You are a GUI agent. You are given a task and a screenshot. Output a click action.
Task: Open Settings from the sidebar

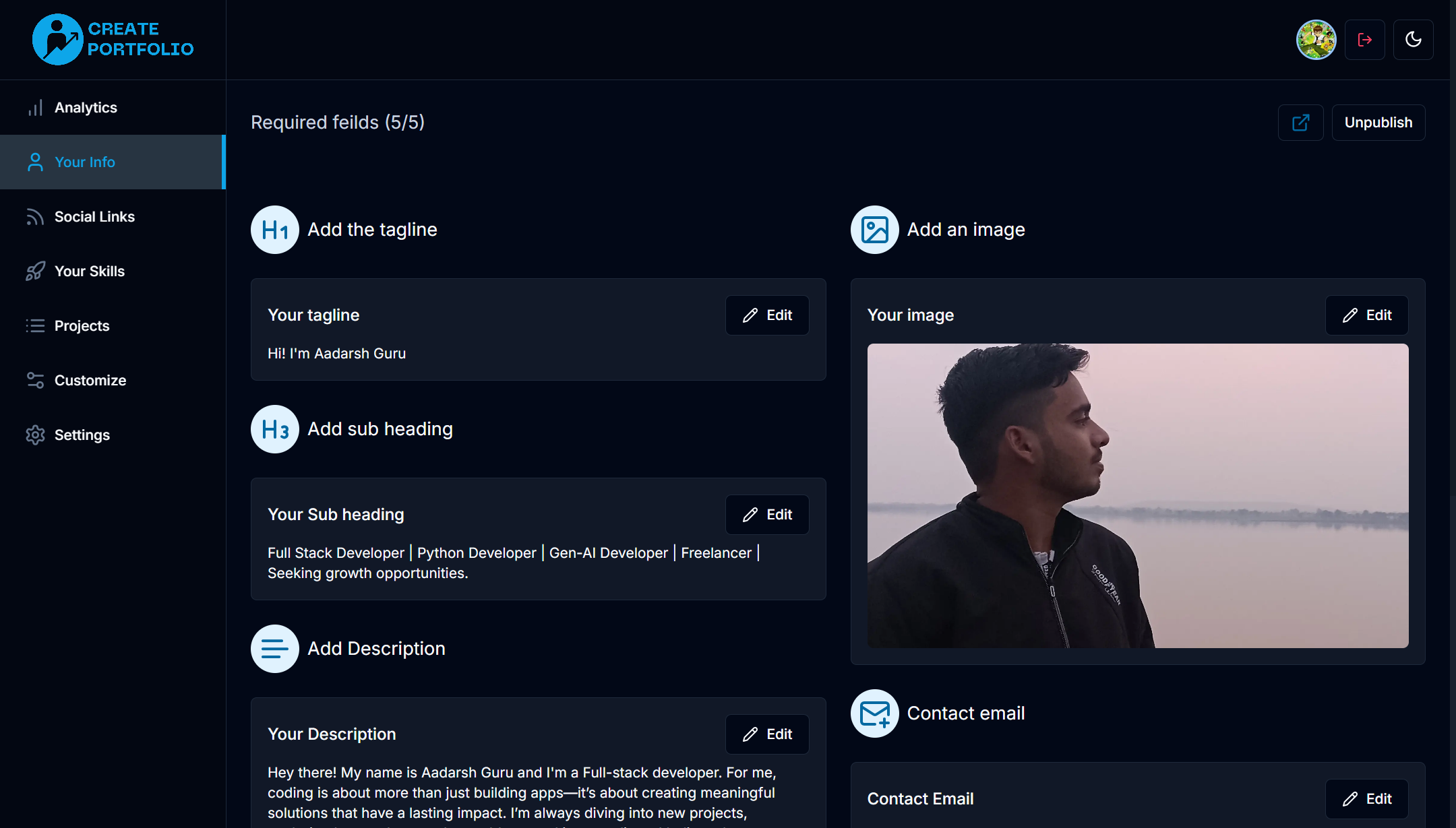pos(113,435)
